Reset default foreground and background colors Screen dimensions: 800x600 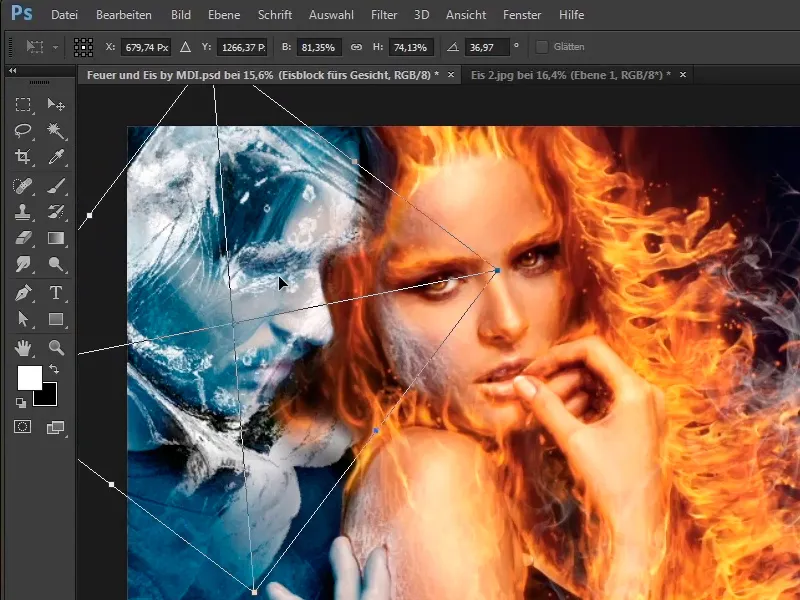(21, 403)
